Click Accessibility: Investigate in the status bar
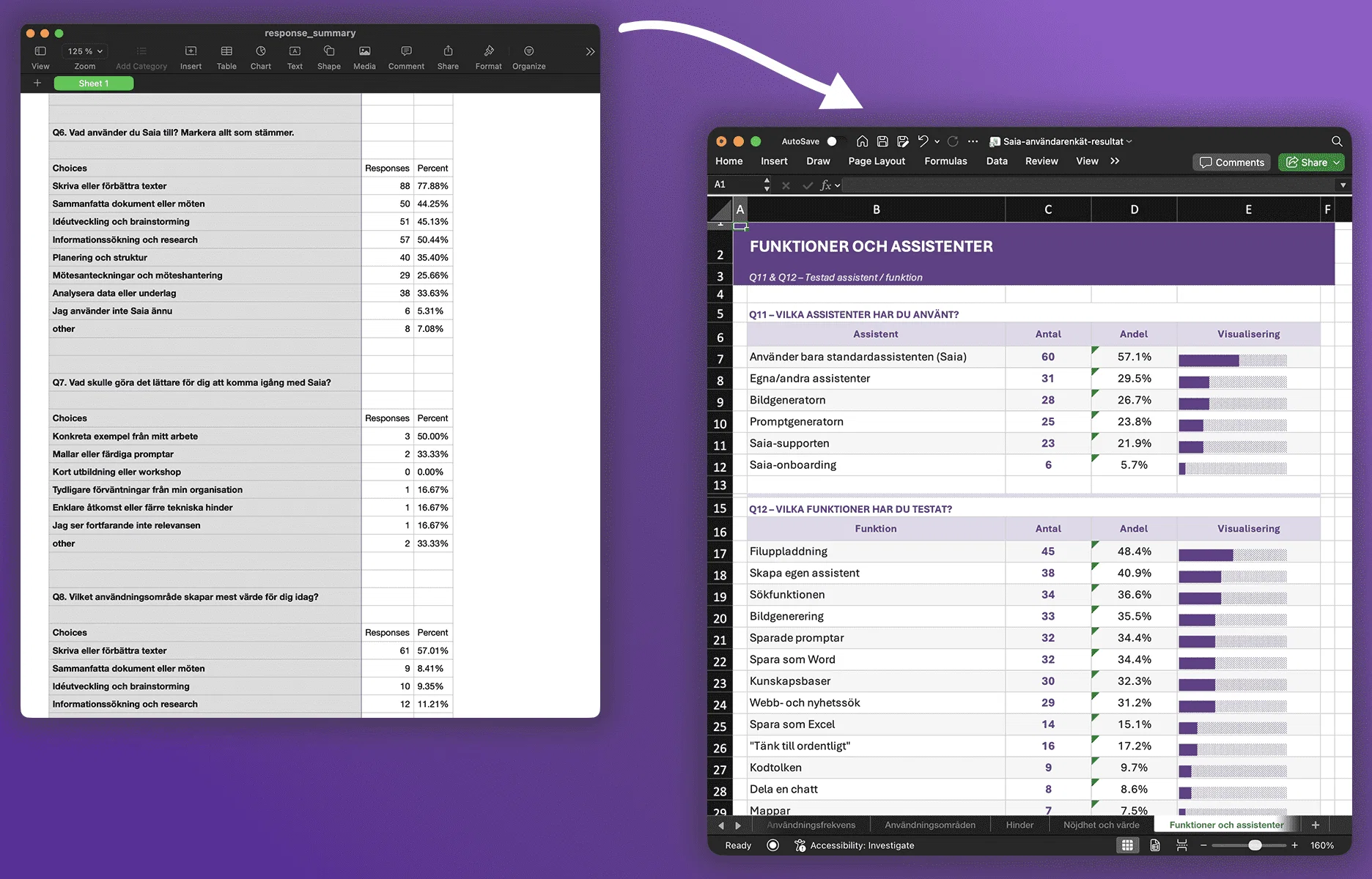This screenshot has width=1372, height=879. pos(854,845)
